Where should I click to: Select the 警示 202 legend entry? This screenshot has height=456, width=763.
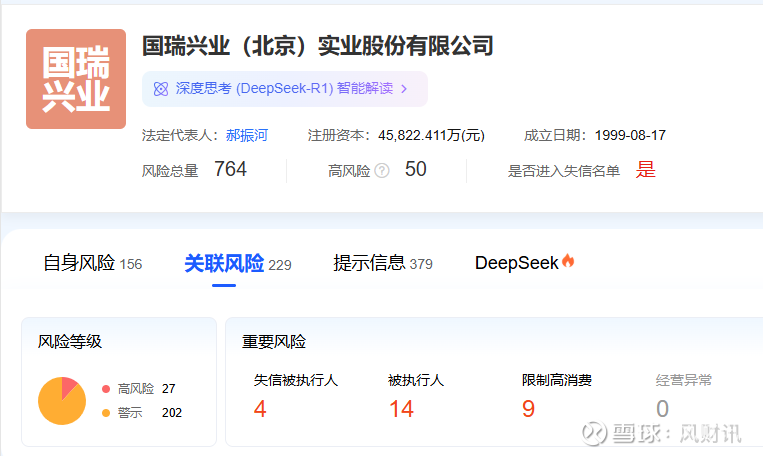coord(142,413)
